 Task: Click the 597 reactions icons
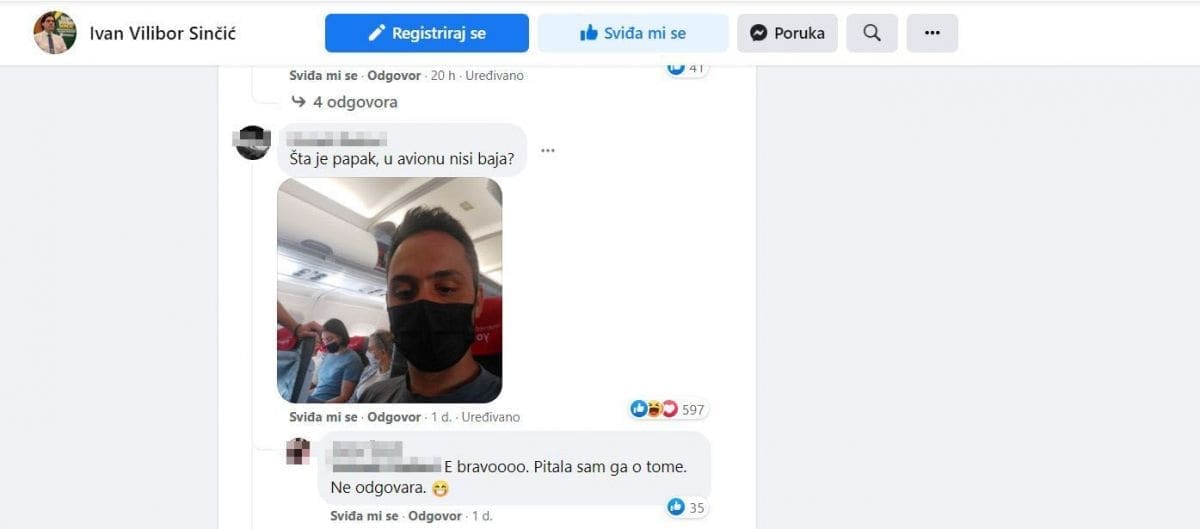tap(654, 409)
